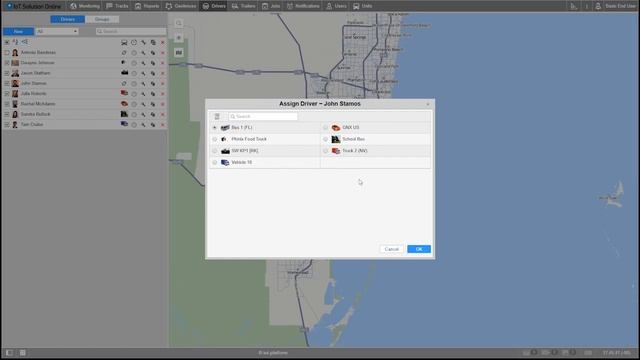
Task: Open properties wrench for John Stamos
Action: (x=143, y=84)
